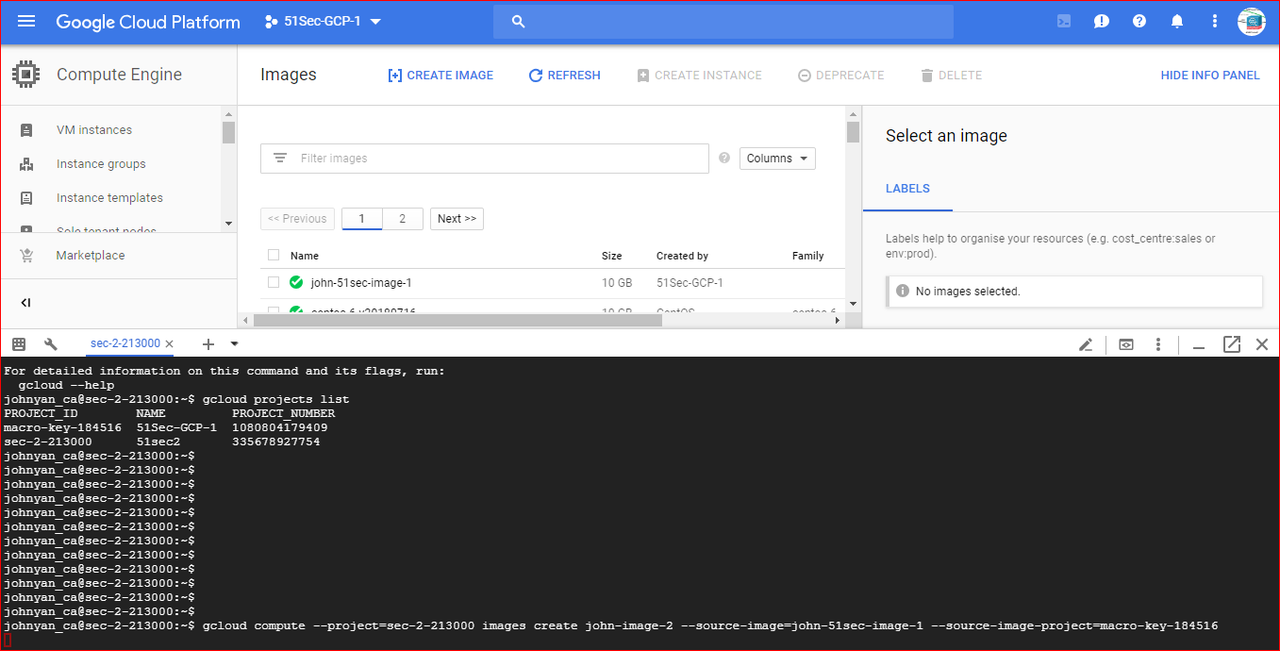1280x651 pixels.
Task: Open VM instances in the sidebar
Action: (94, 130)
